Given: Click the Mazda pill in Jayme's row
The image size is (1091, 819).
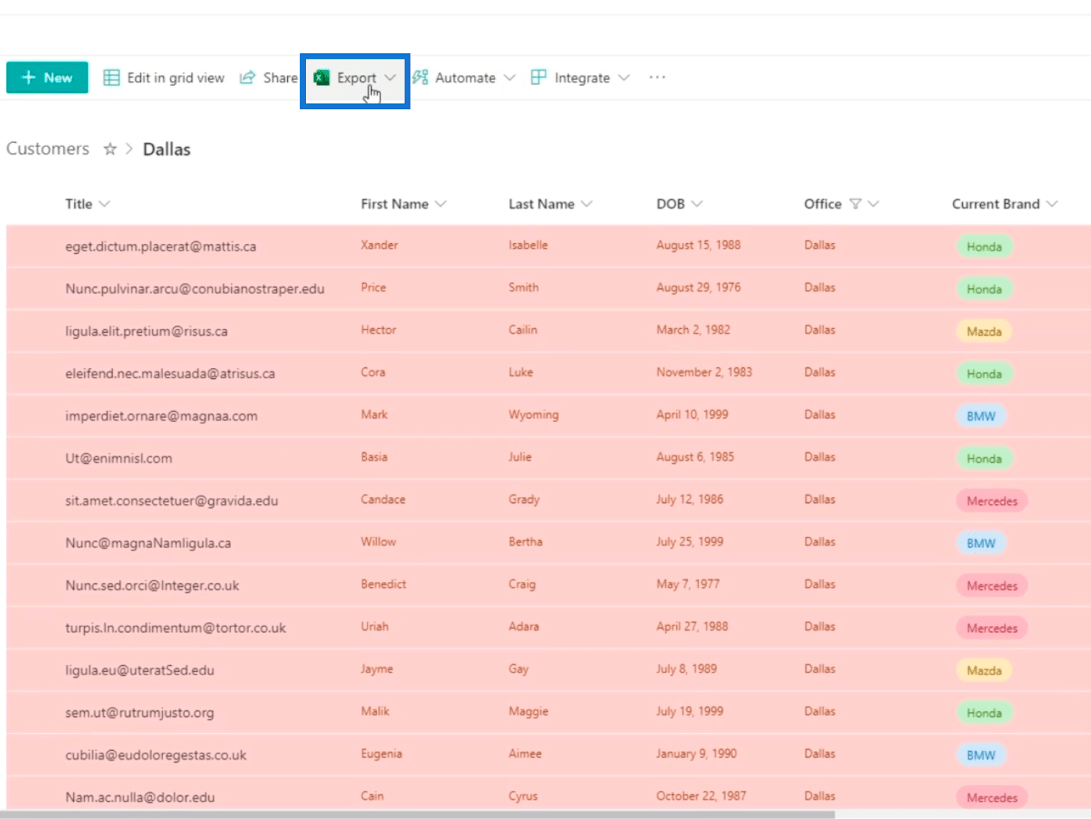Looking at the screenshot, I should pyautogui.click(x=984, y=671).
